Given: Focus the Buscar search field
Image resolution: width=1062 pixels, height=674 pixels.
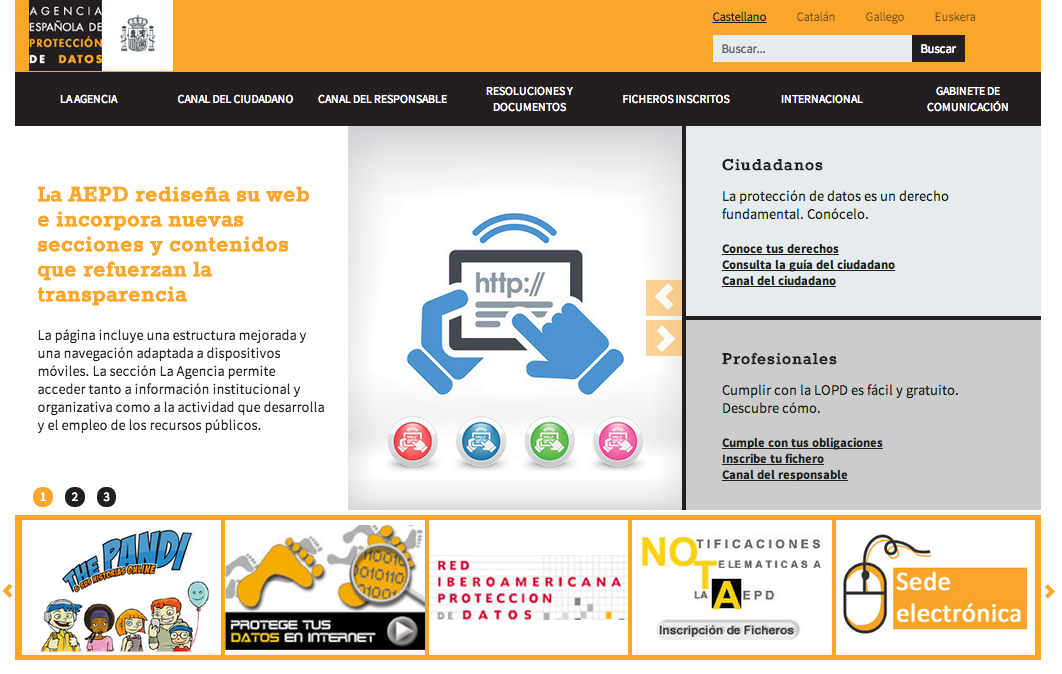Looking at the screenshot, I should point(812,49).
